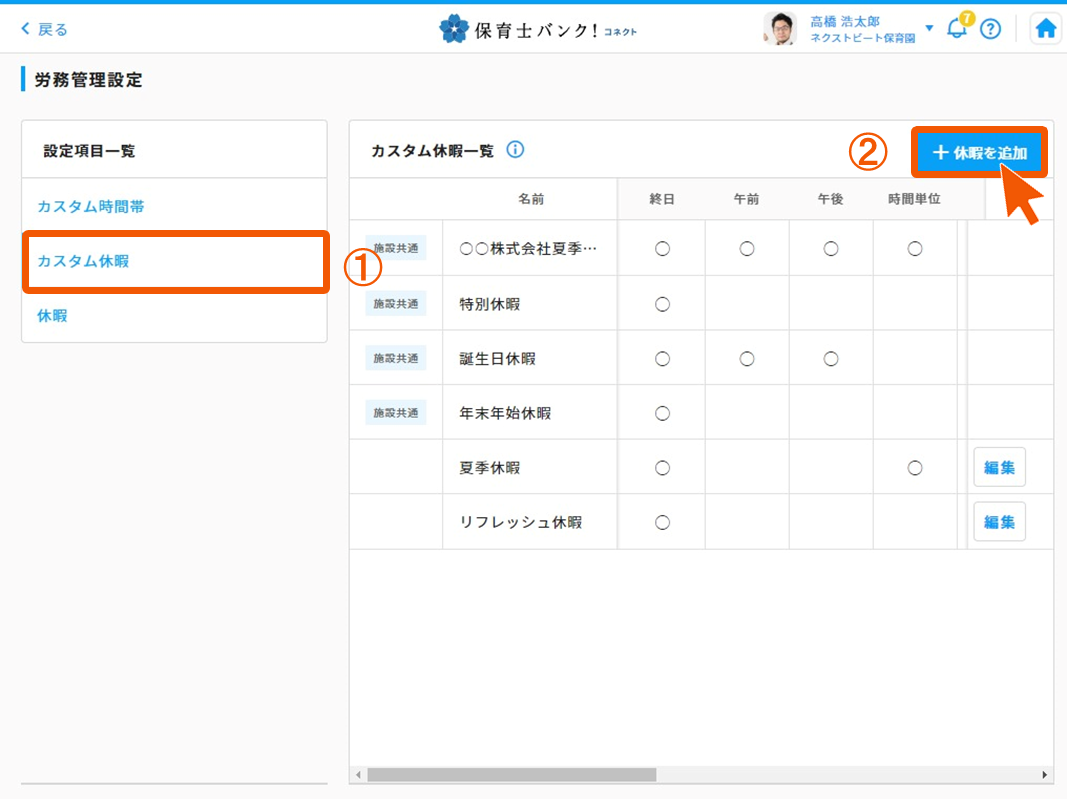Viewport: 1067px width, 800px height.
Task: Click the 保育士バンク! flower logo
Action: pyautogui.click(x=453, y=29)
